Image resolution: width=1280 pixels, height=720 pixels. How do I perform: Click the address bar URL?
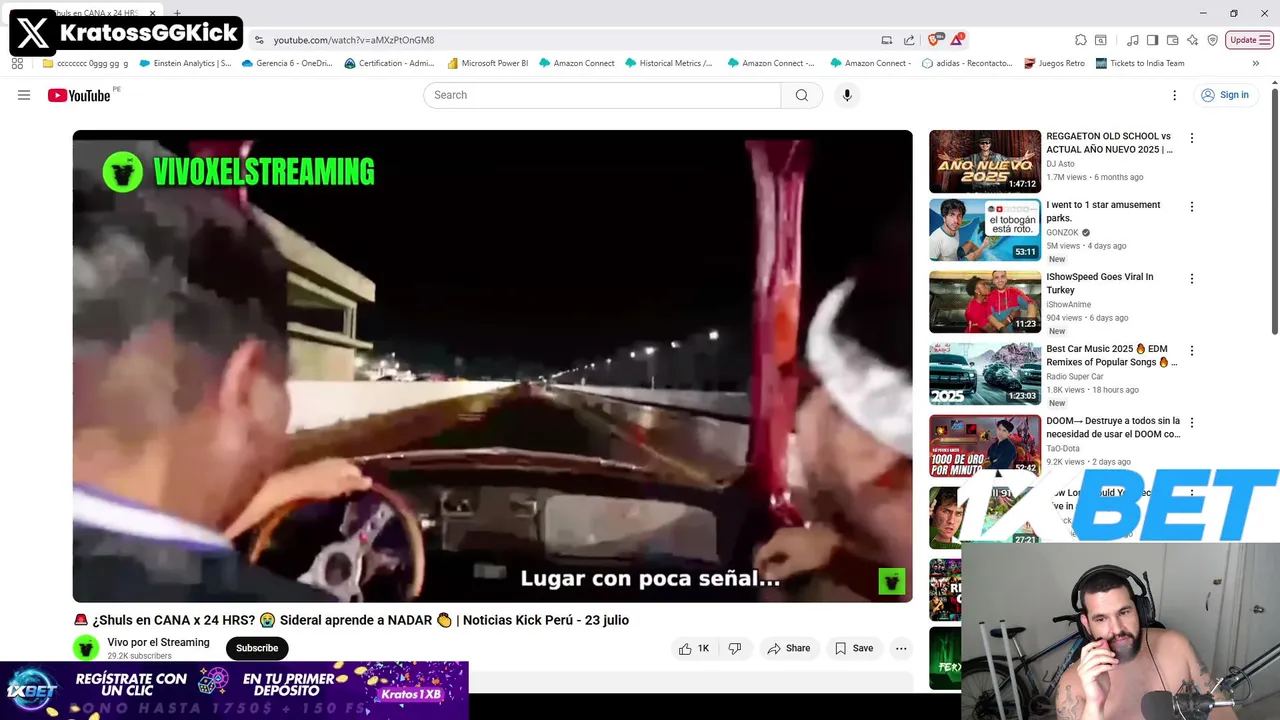point(354,40)
